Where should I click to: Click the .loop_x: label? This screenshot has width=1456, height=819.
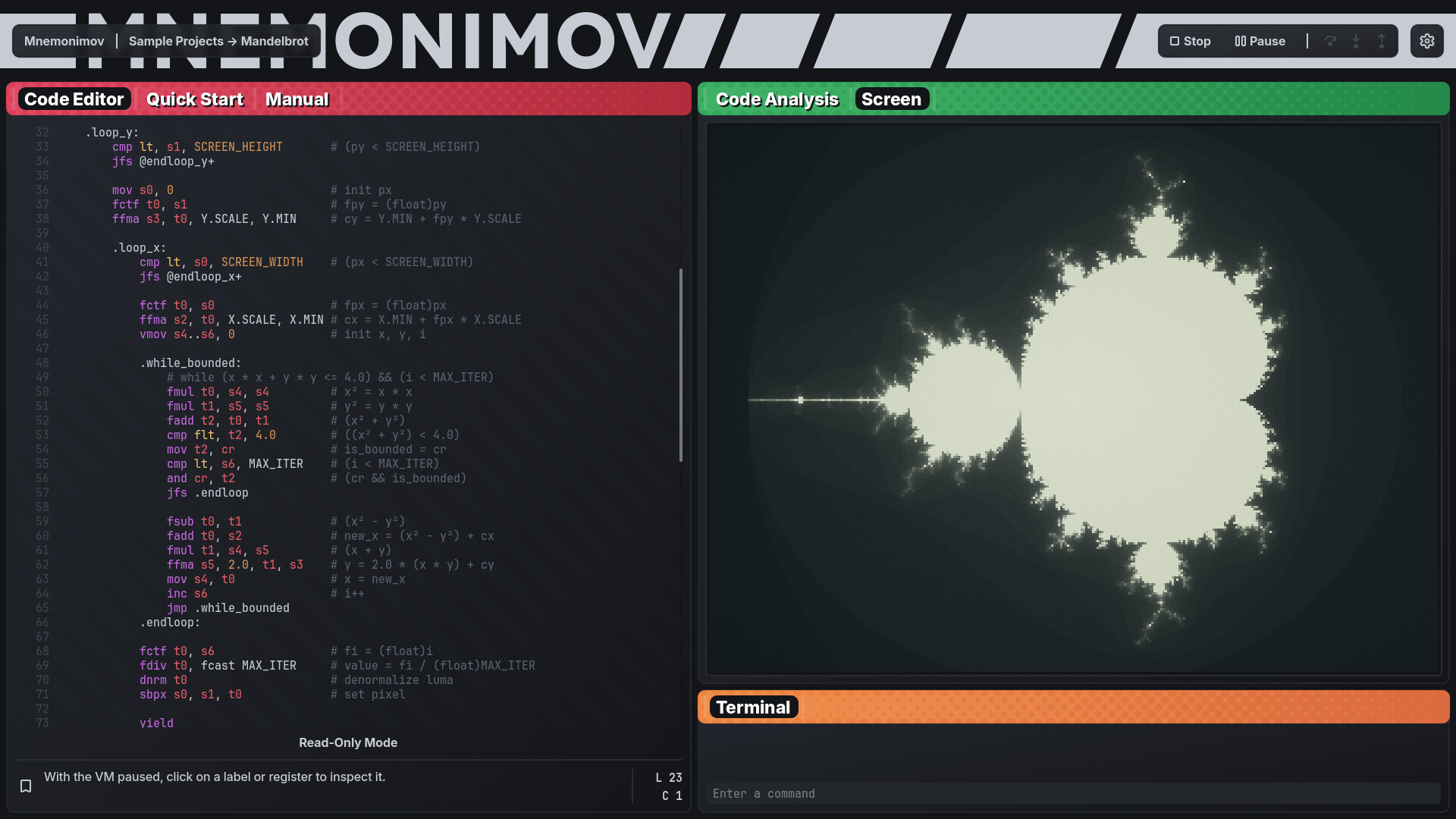pyautogui.click(x=140, y=248)
